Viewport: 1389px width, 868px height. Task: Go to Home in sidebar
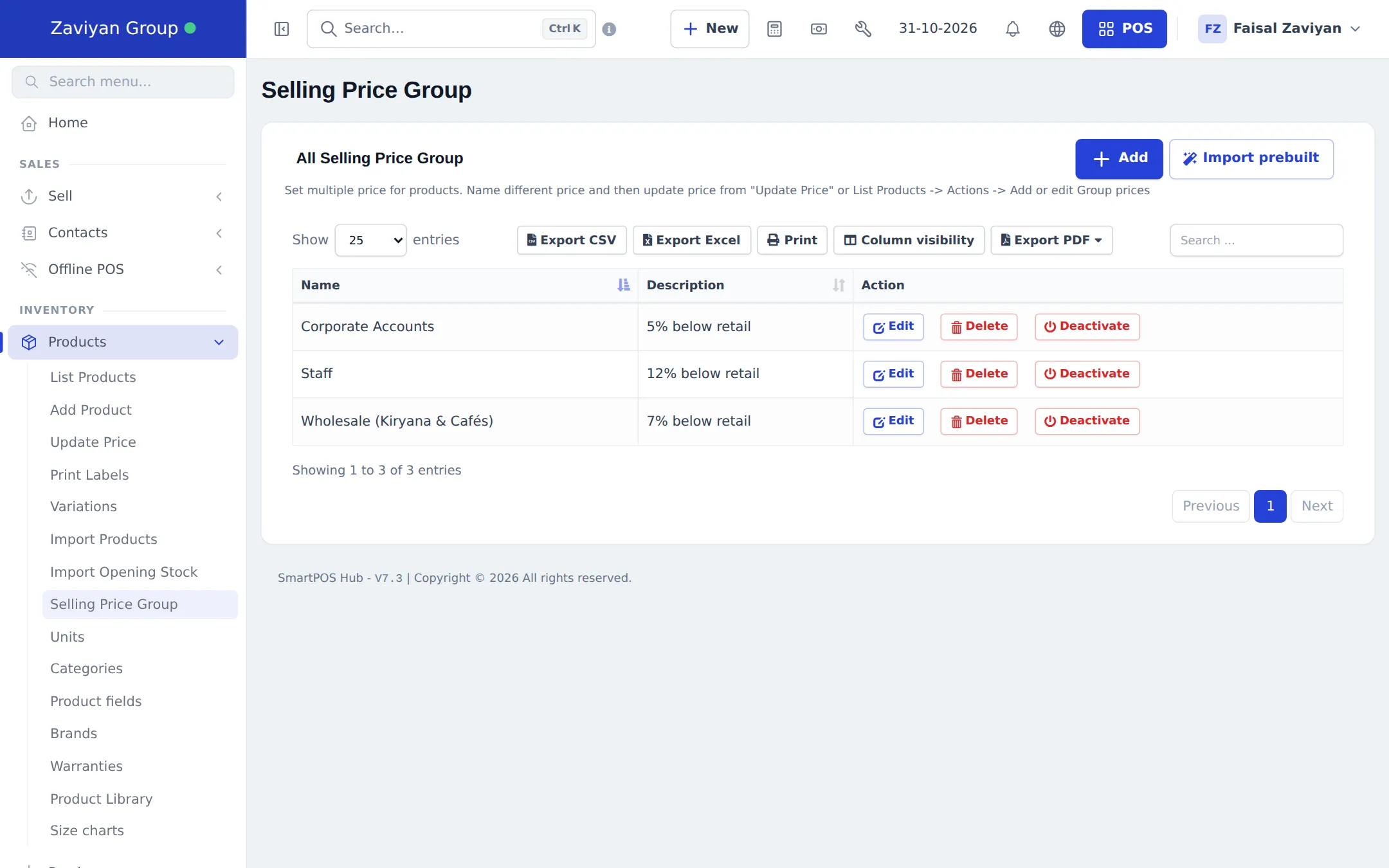tap(123, 123)
